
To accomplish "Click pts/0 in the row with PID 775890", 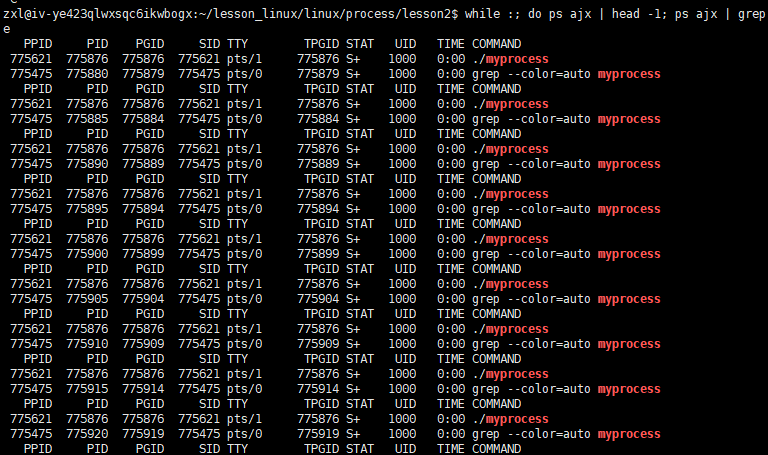I will pyautogui.click(x=244, y=164).
